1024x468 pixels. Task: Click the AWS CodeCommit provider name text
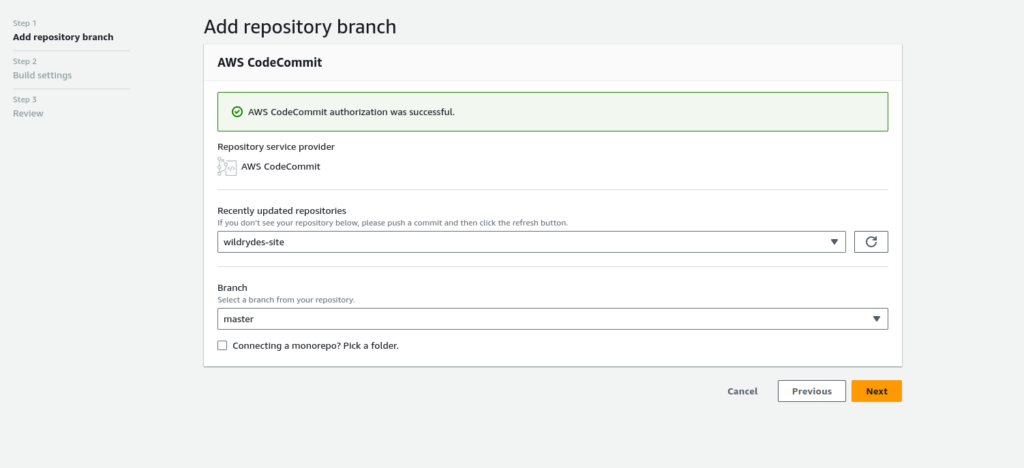pyautogui.click(x=281, y=166)
